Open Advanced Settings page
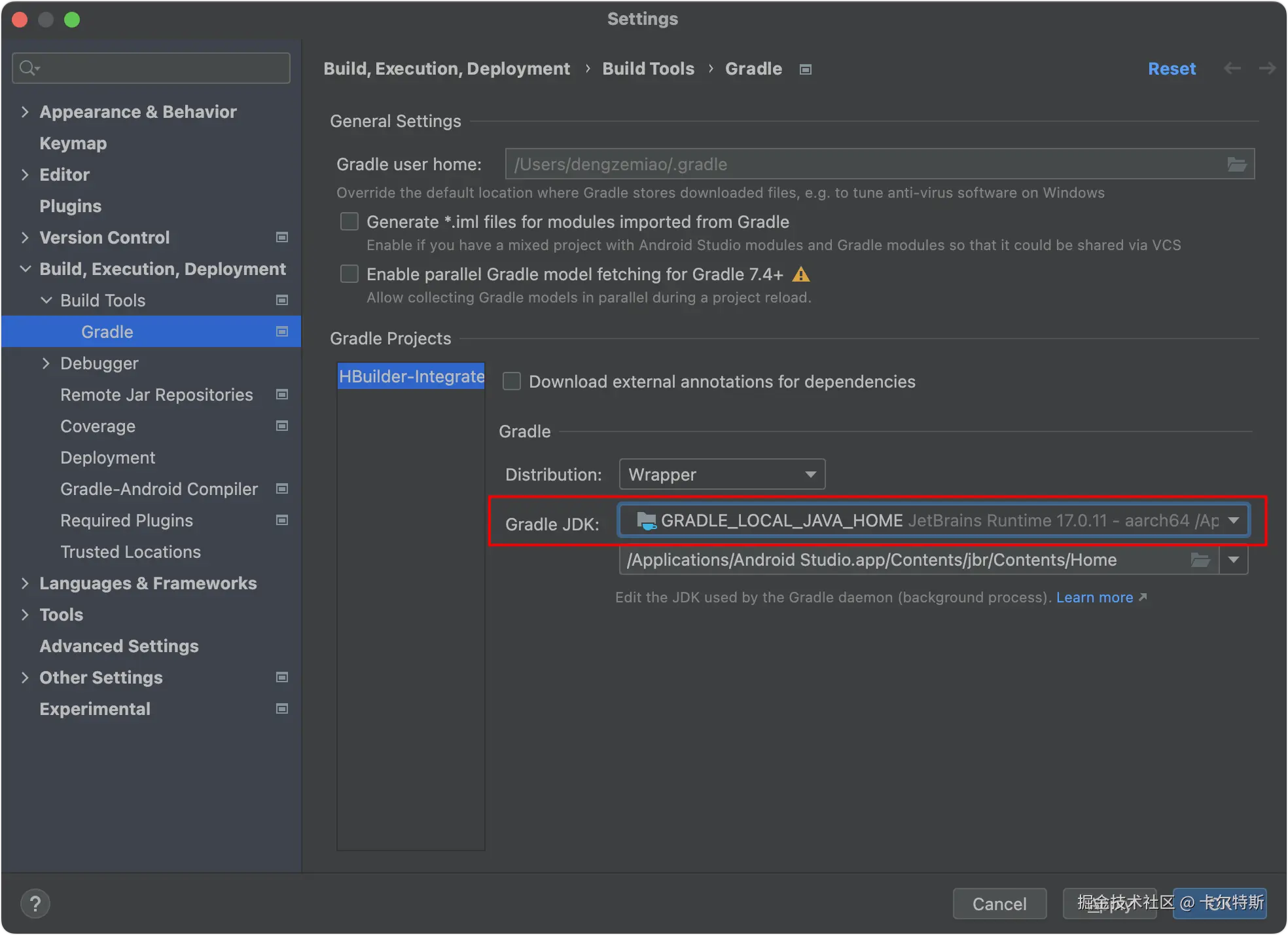This screenshot has width=1288, height=935. 118,646
